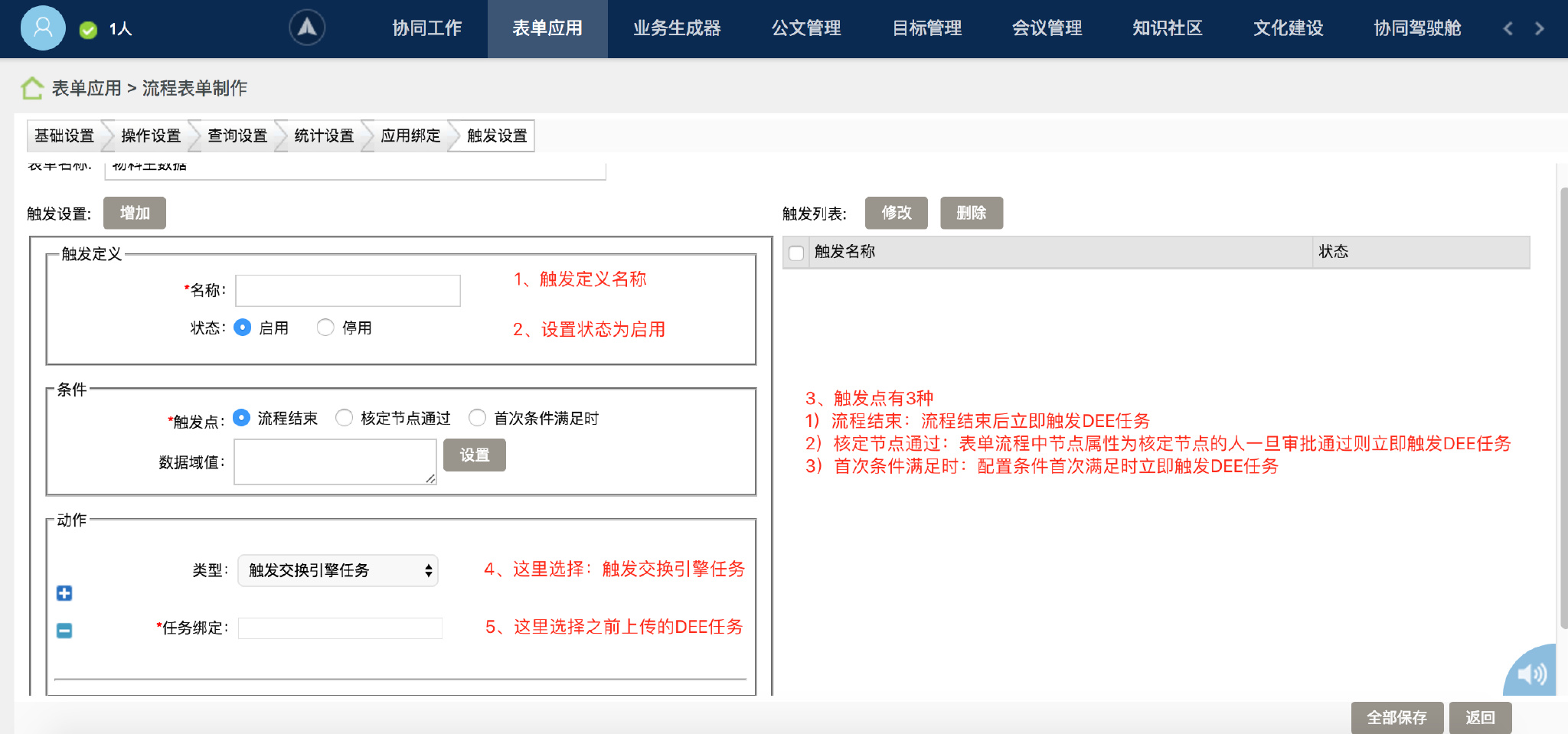Click the green online status icon
The image size is (1568, 734).
(88, 30)
